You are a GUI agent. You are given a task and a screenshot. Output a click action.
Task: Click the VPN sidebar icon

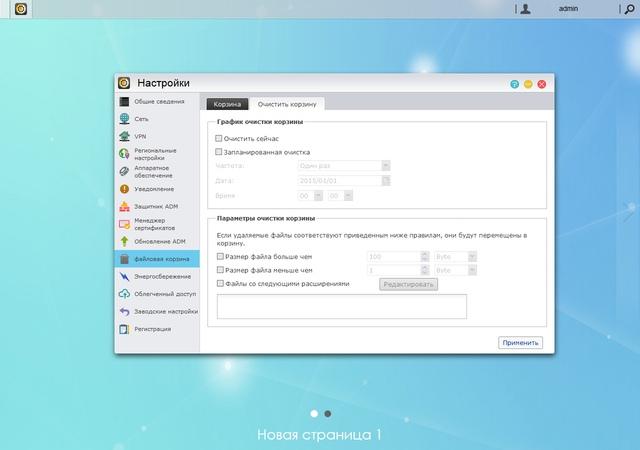click(124, 136)
